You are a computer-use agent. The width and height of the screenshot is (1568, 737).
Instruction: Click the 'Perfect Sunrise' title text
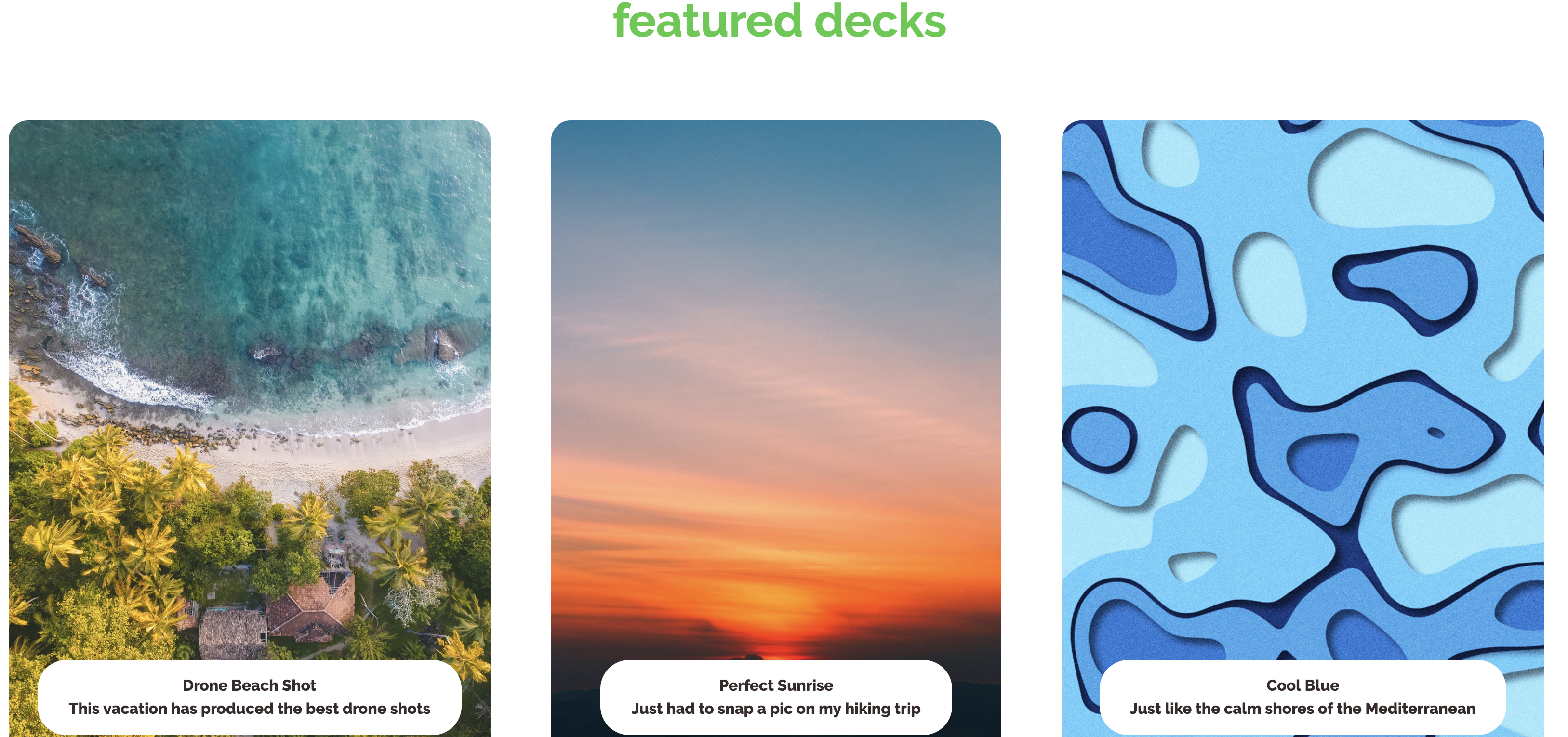pos(776,685)
